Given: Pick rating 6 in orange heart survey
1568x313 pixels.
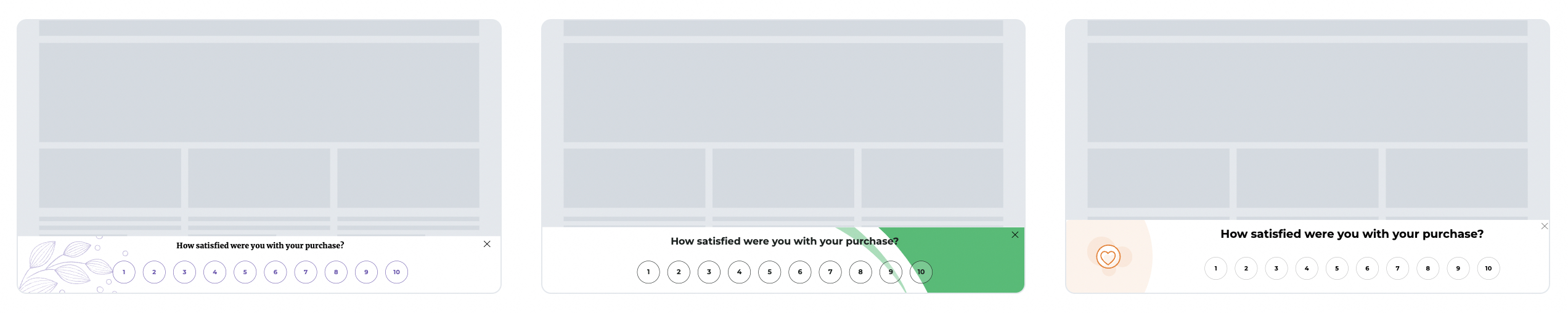Looking at the screenshot, I should tap(1367, 268).
